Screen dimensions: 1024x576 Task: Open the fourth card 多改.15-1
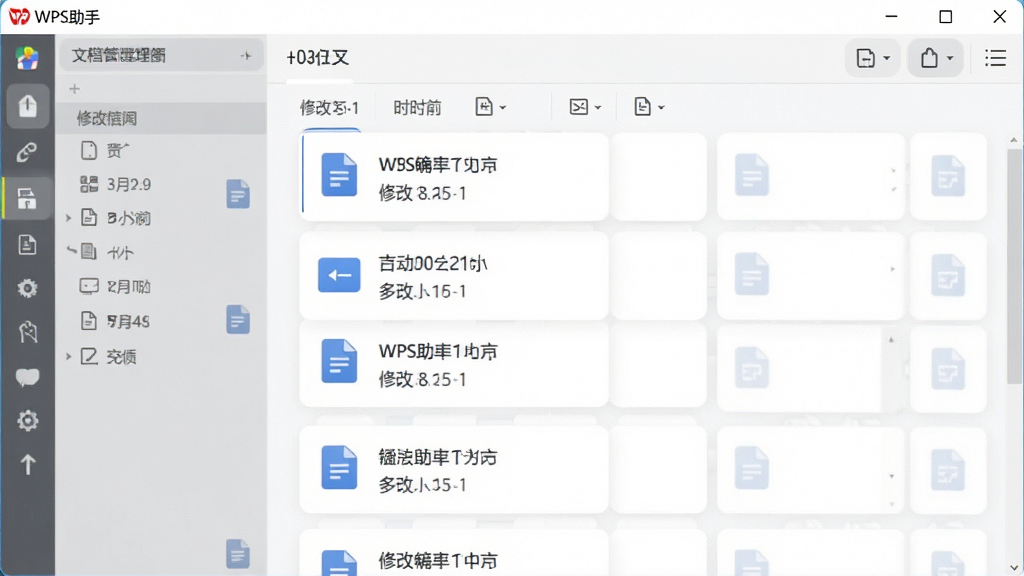454,470
